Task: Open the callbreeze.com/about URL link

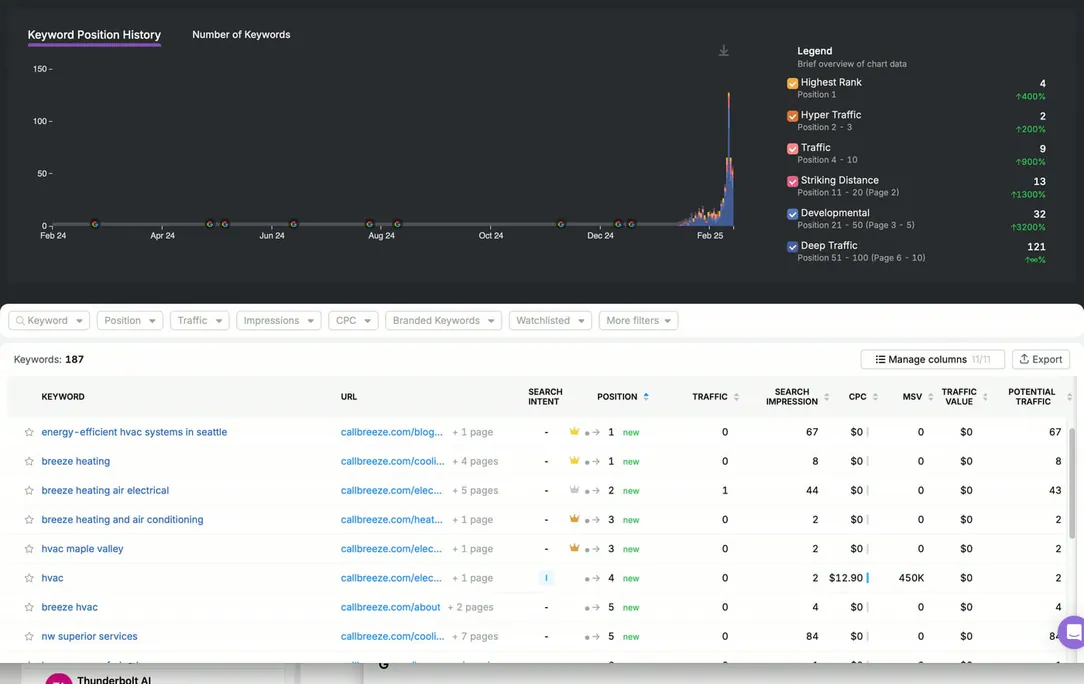Action: click(390, 607)
